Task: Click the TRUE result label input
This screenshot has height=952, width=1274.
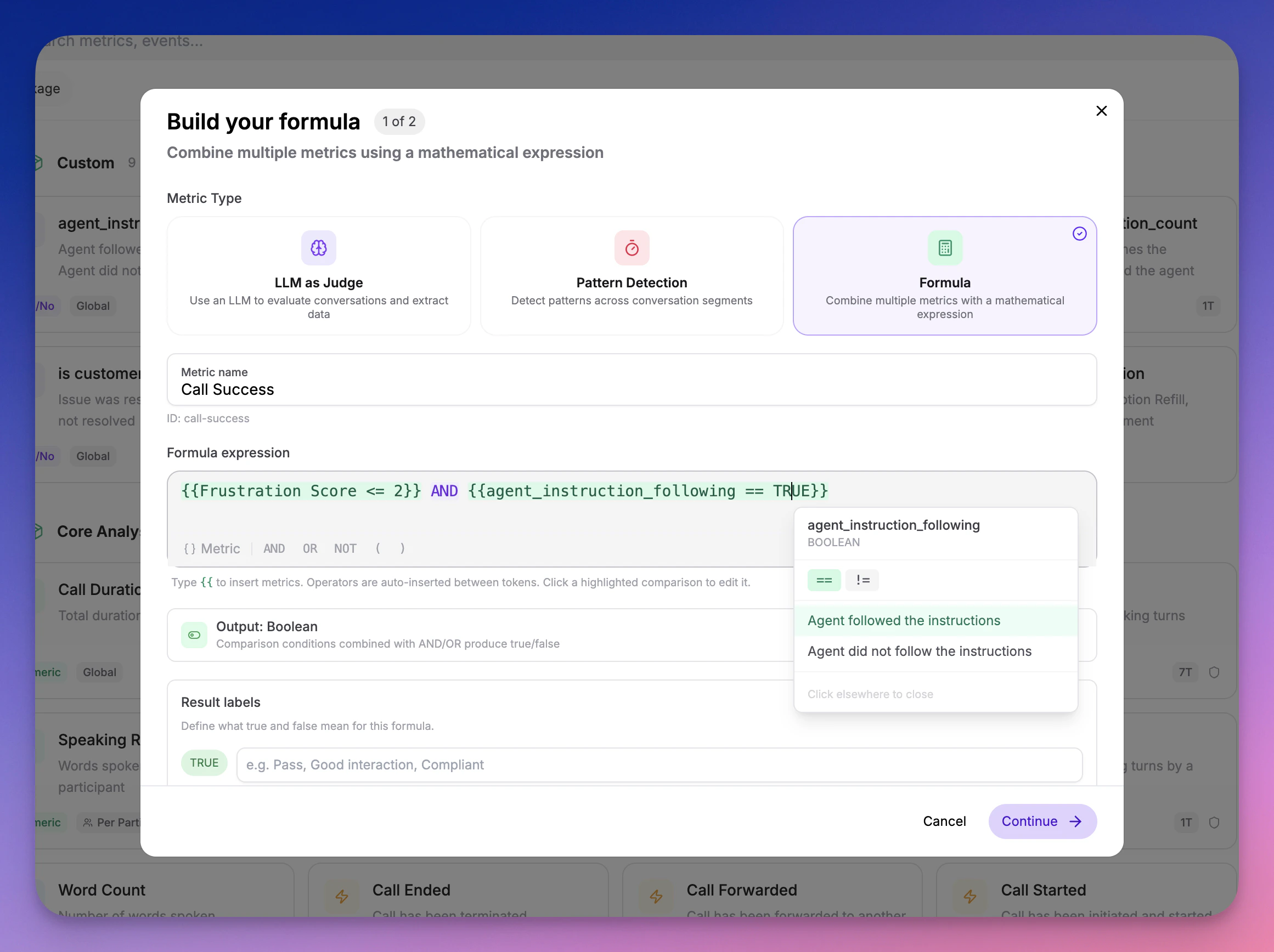Action: point(659,764)
